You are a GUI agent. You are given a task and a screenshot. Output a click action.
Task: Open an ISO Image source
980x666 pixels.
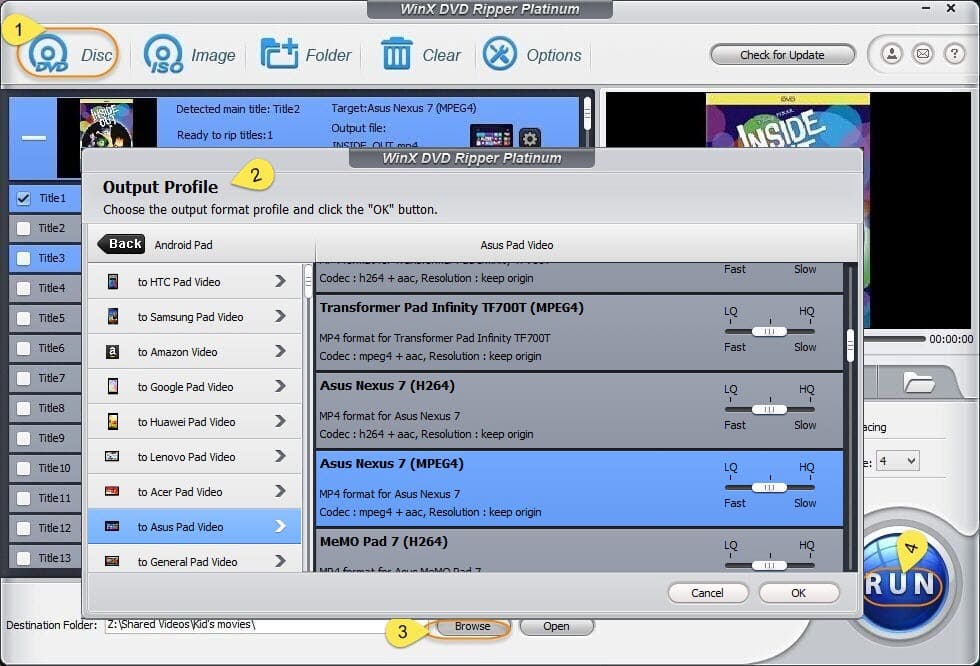189,54
